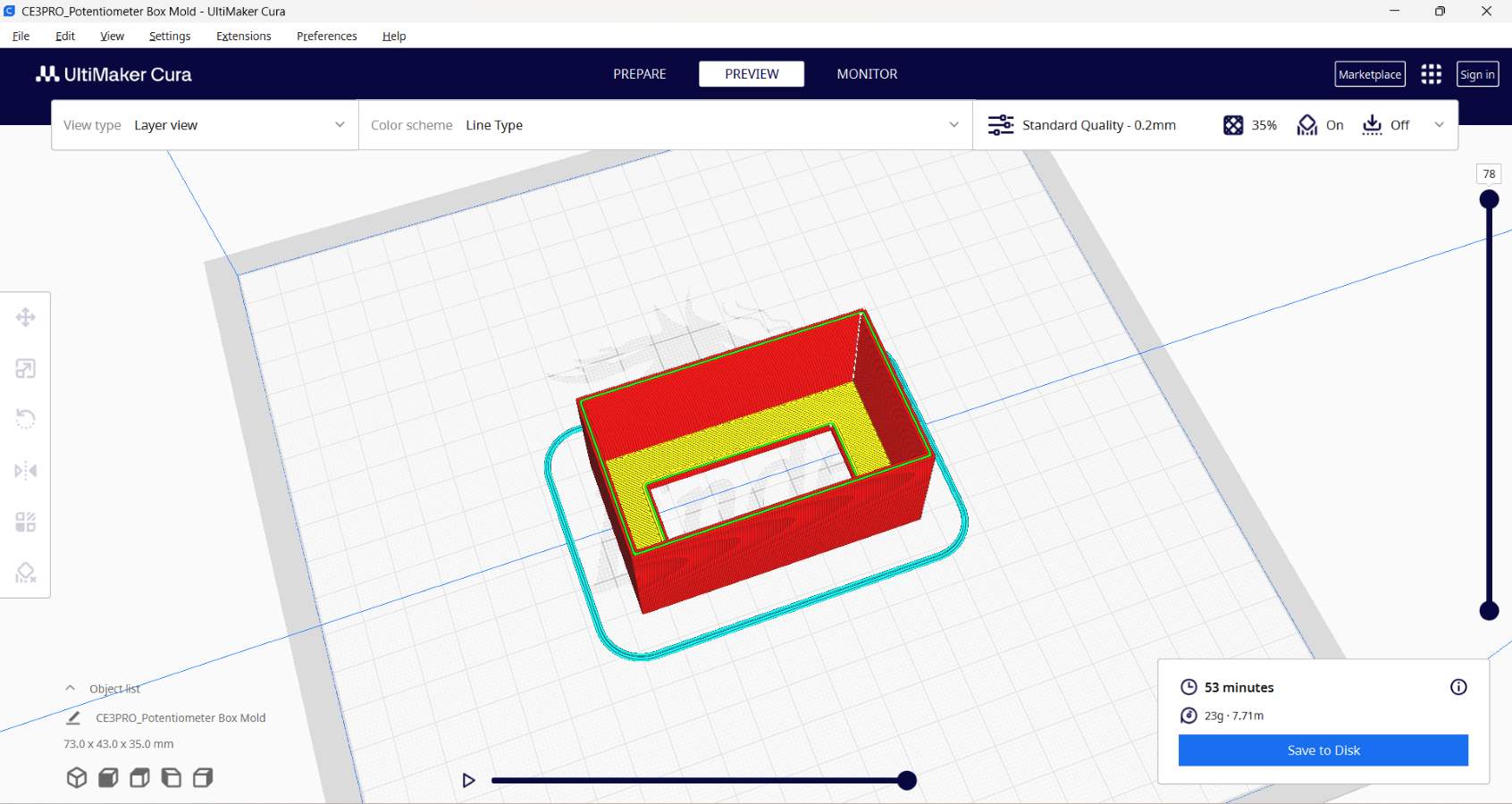1512x804 pixels.
Task: Open the Settings menu
Action: pyautogui.click(x=170, y=36)
